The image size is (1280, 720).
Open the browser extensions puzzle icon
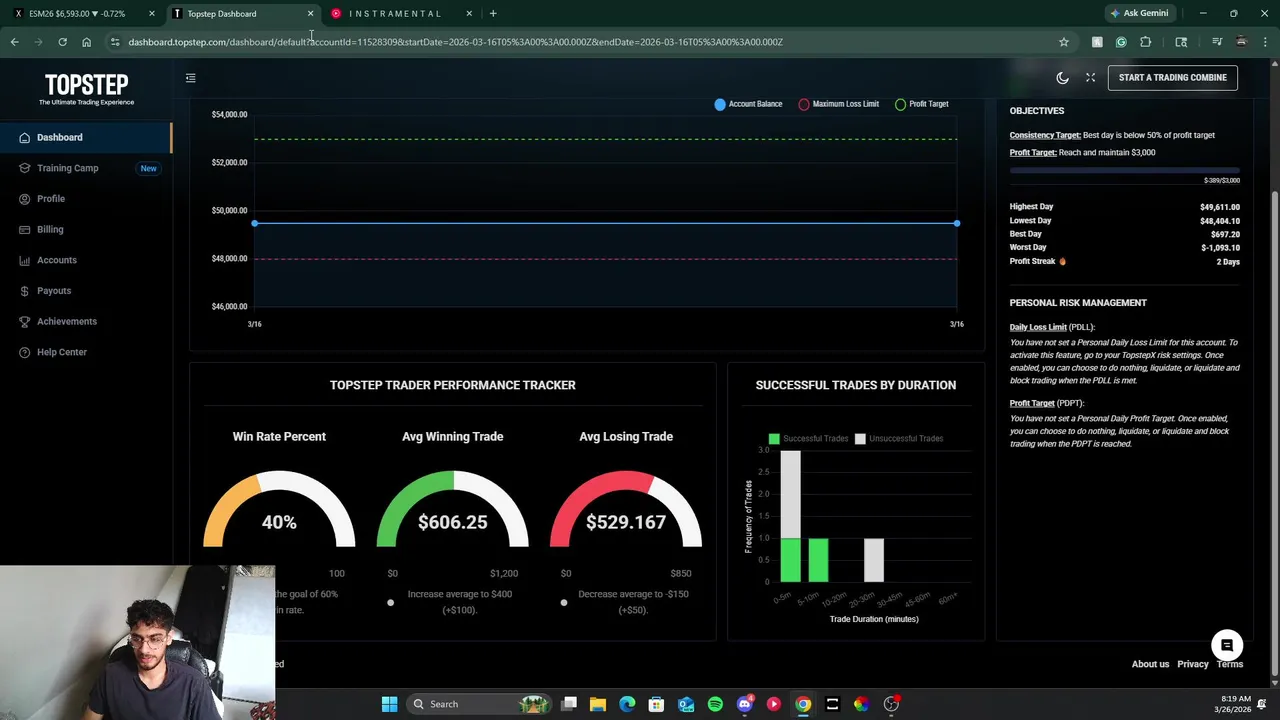click(1145, 42)
